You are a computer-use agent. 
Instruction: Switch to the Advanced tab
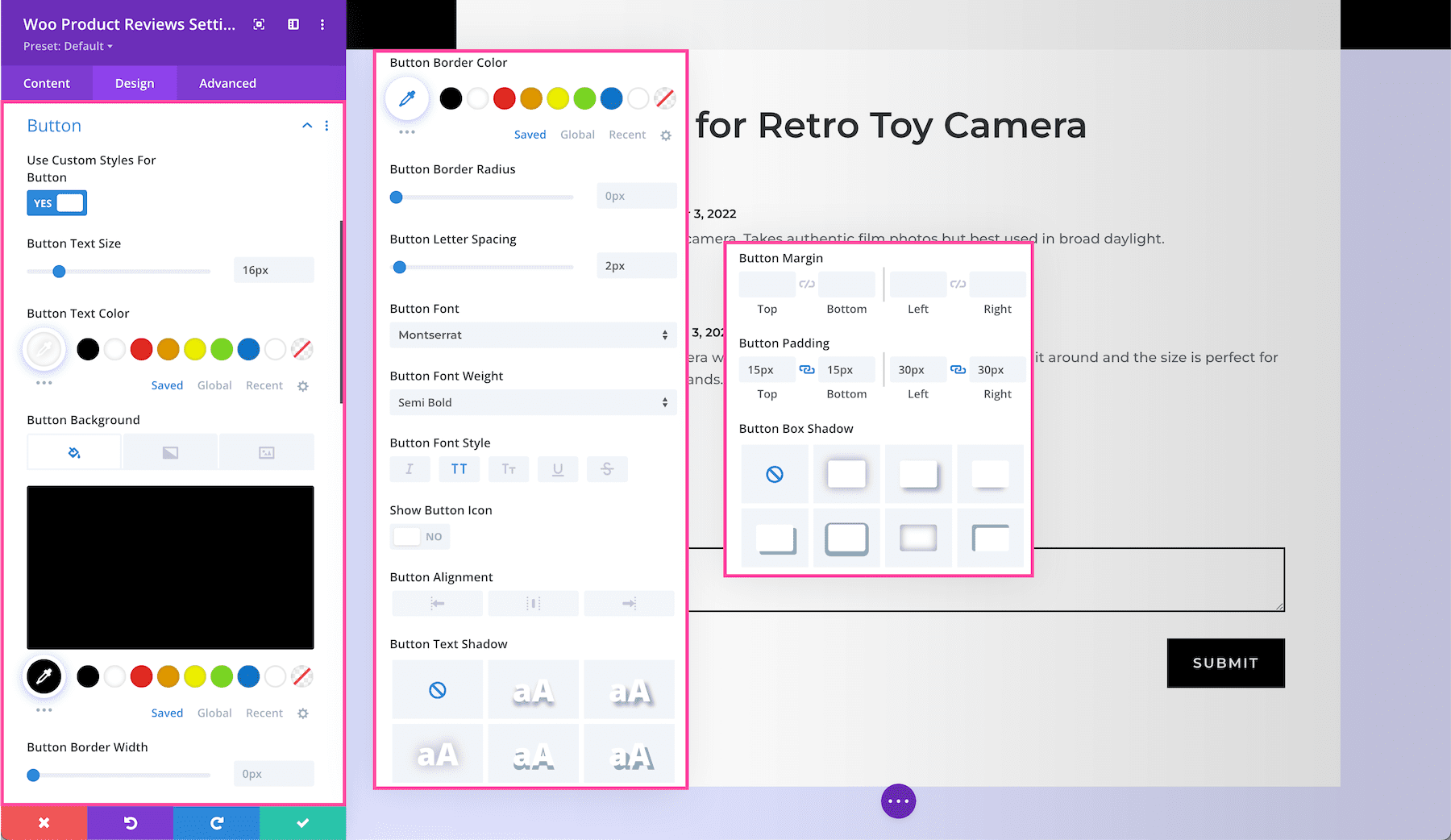click(227, 83)
